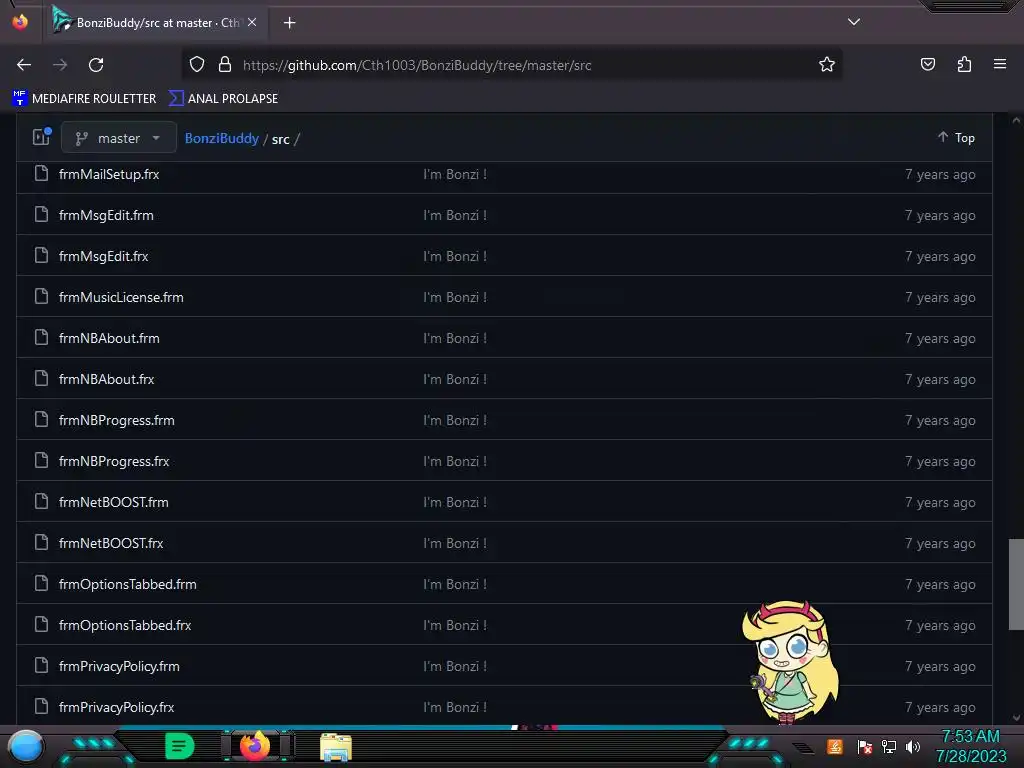The width and height of the screenshot is (1024, 768).
Task: Open frmNBProgress.frx file
Action: pos(114,462)
